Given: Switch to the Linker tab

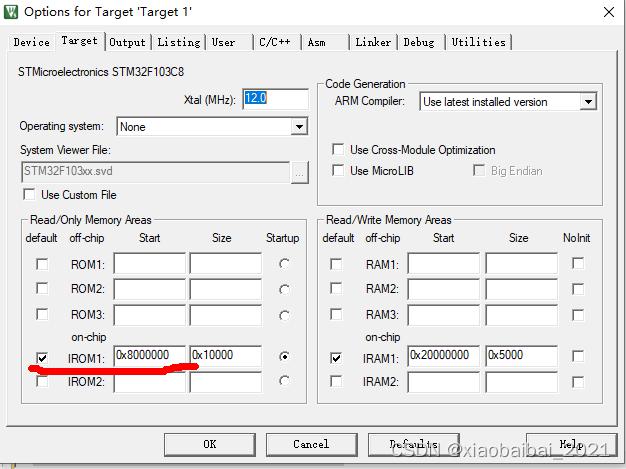Looking at the screenshot, I should [373, 42].
